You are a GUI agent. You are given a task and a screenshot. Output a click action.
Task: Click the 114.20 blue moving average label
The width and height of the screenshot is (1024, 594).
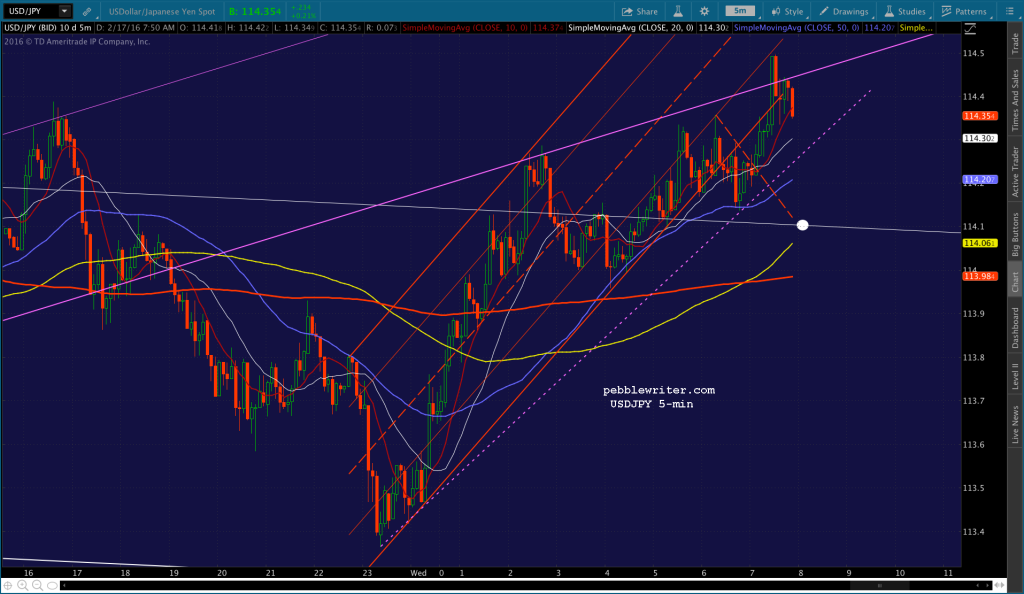click(x=980, y=180)
